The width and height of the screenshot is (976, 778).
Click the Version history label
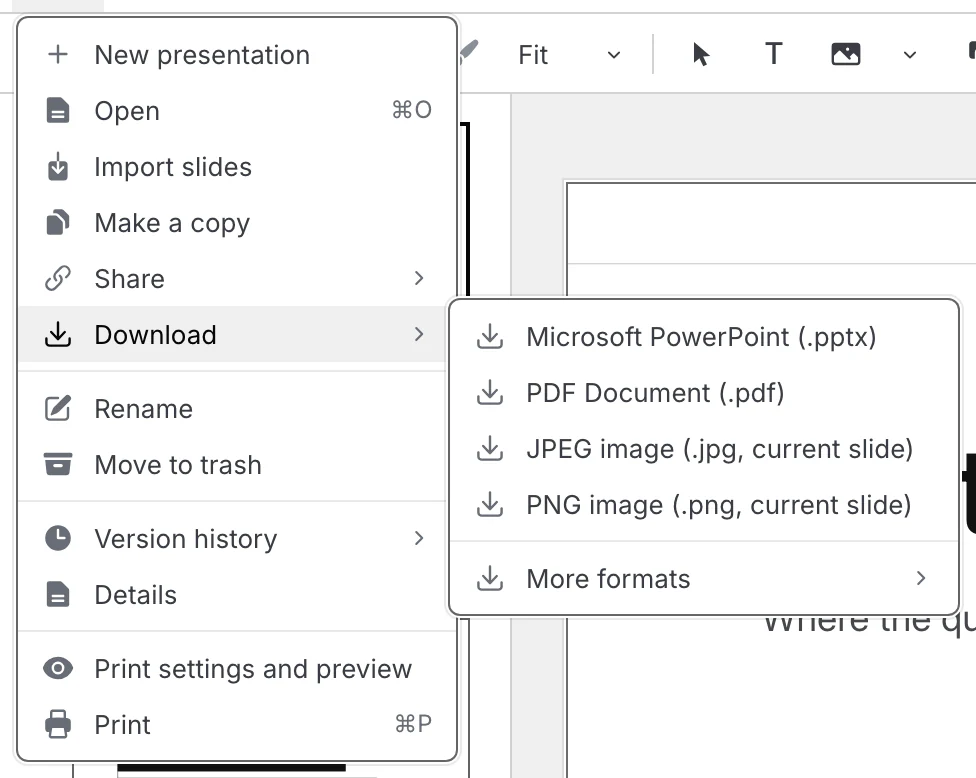[185, 539]
